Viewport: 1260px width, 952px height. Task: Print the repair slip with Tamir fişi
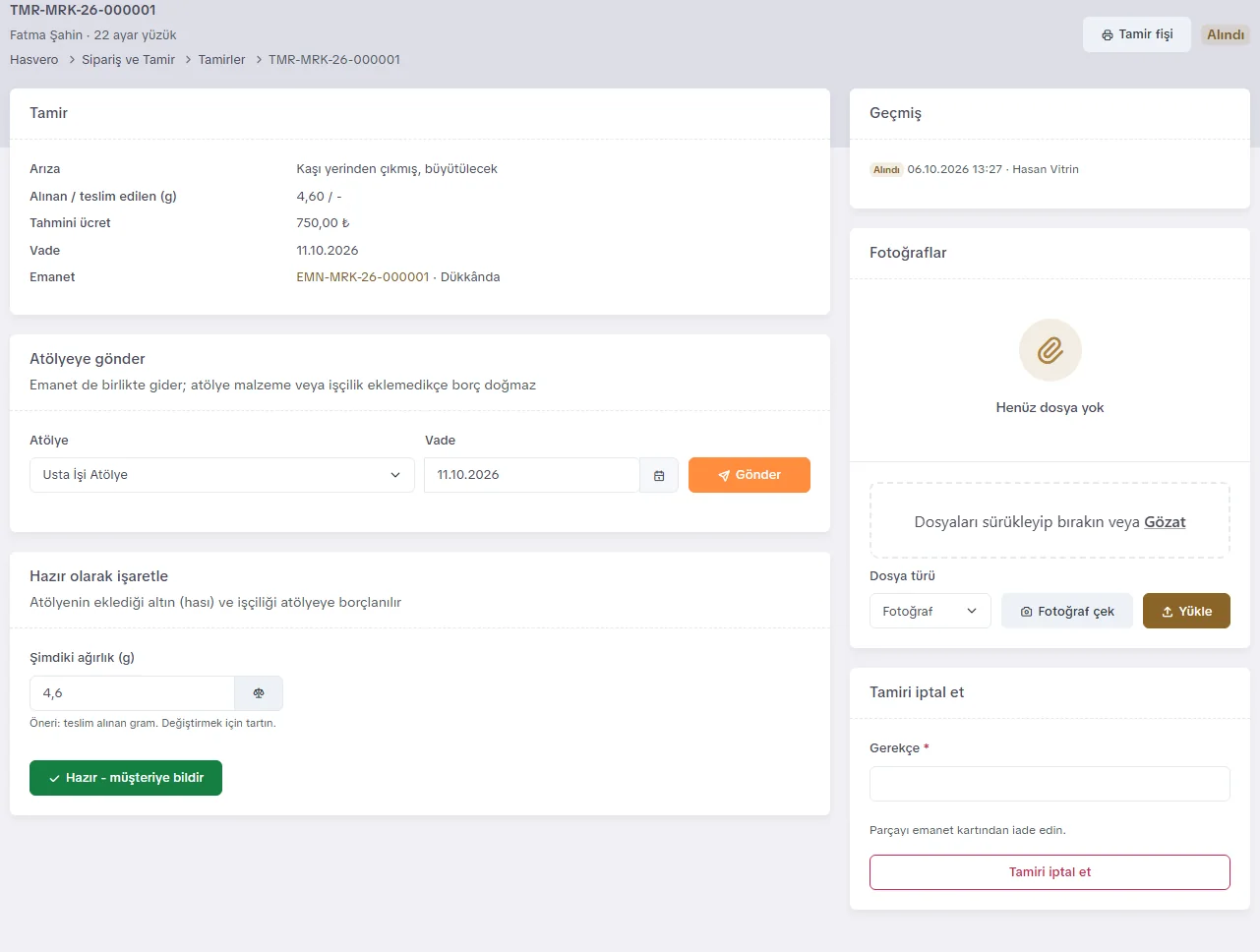[x=1137, y=34]
